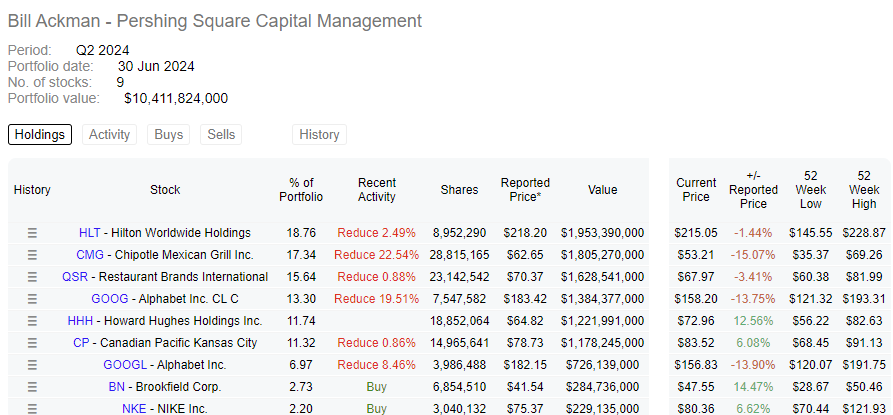Click the Stock column header

[165, 190]
